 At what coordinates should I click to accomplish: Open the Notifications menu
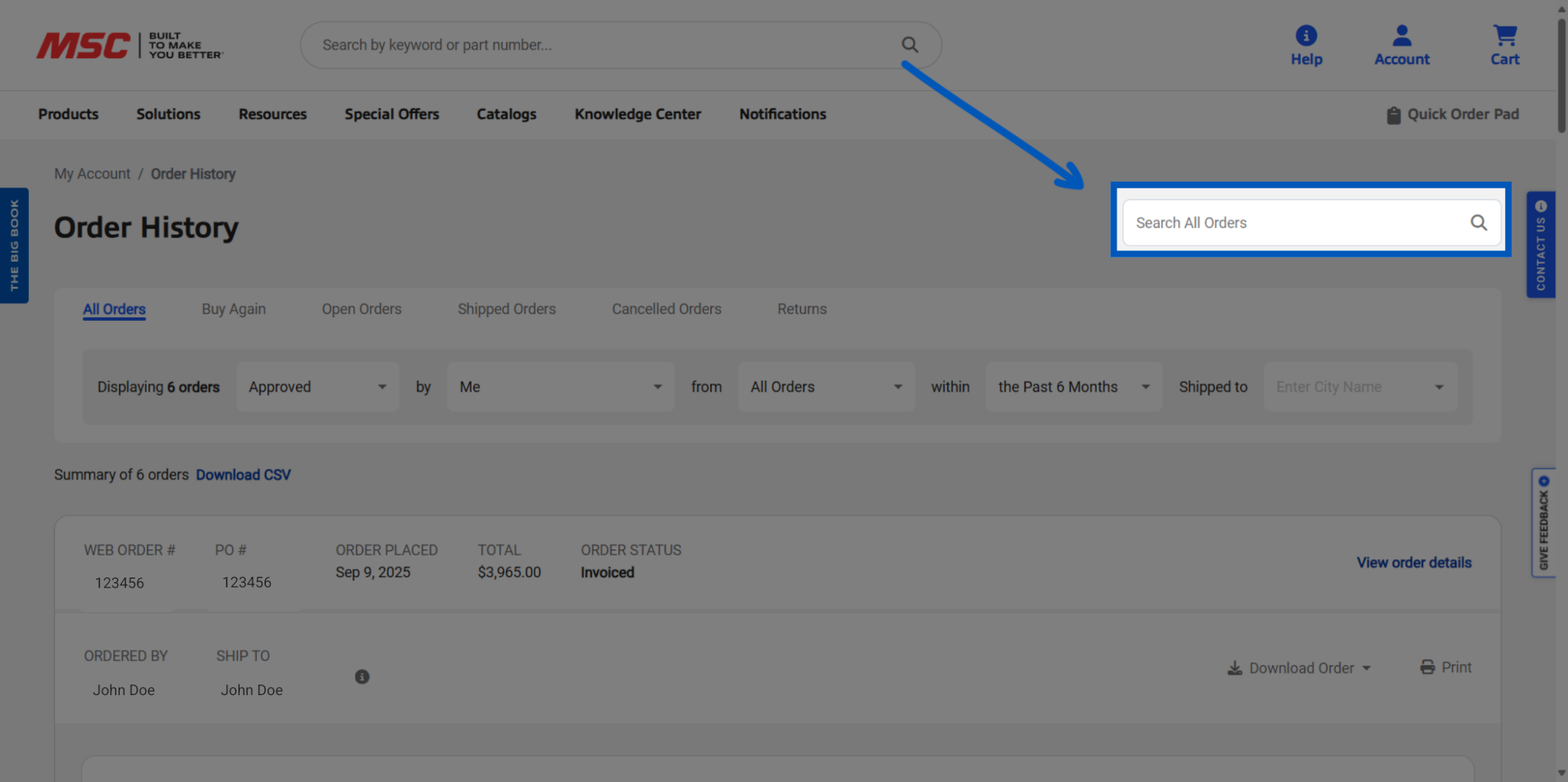782,114
